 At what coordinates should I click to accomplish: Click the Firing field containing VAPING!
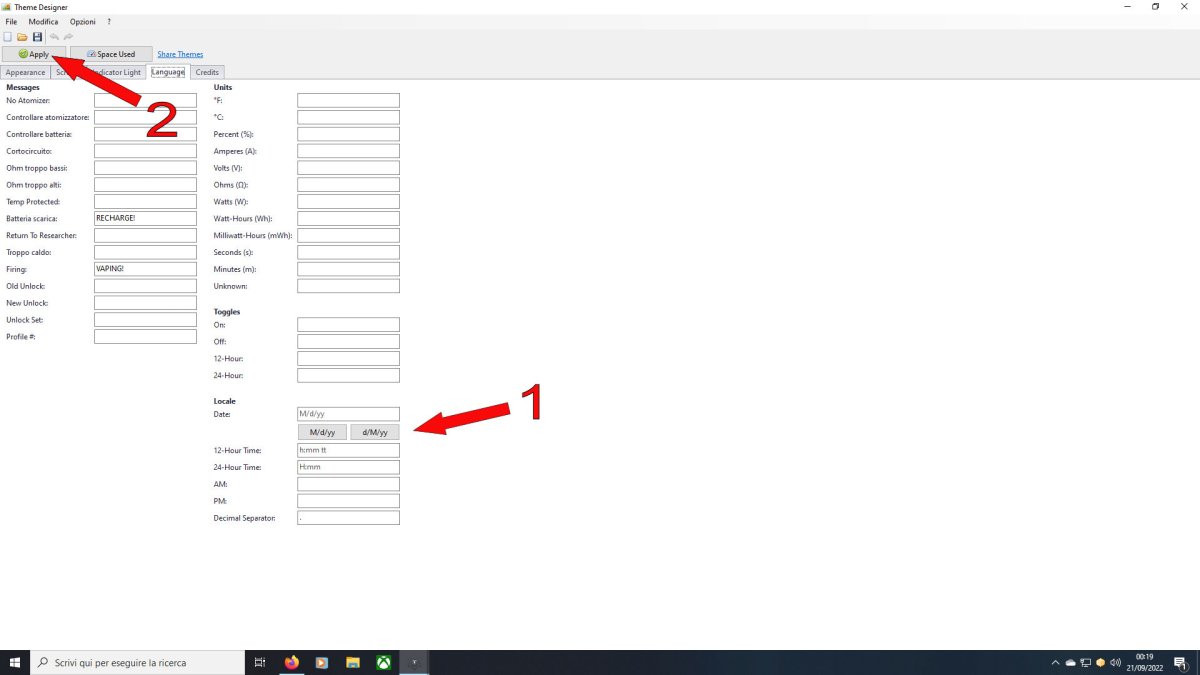145,269
